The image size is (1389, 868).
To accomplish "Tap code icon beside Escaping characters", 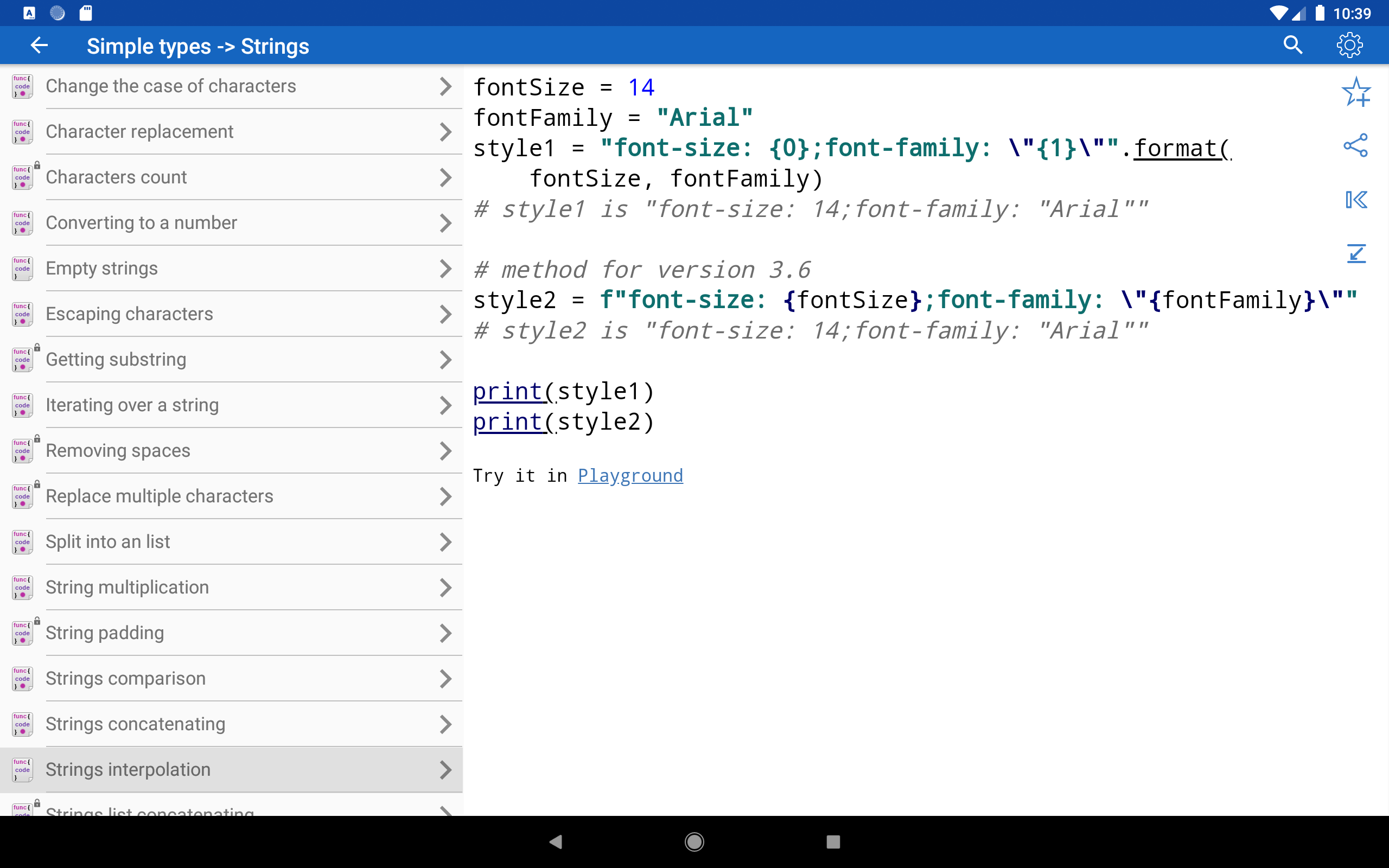I will [x=22, y=314].
